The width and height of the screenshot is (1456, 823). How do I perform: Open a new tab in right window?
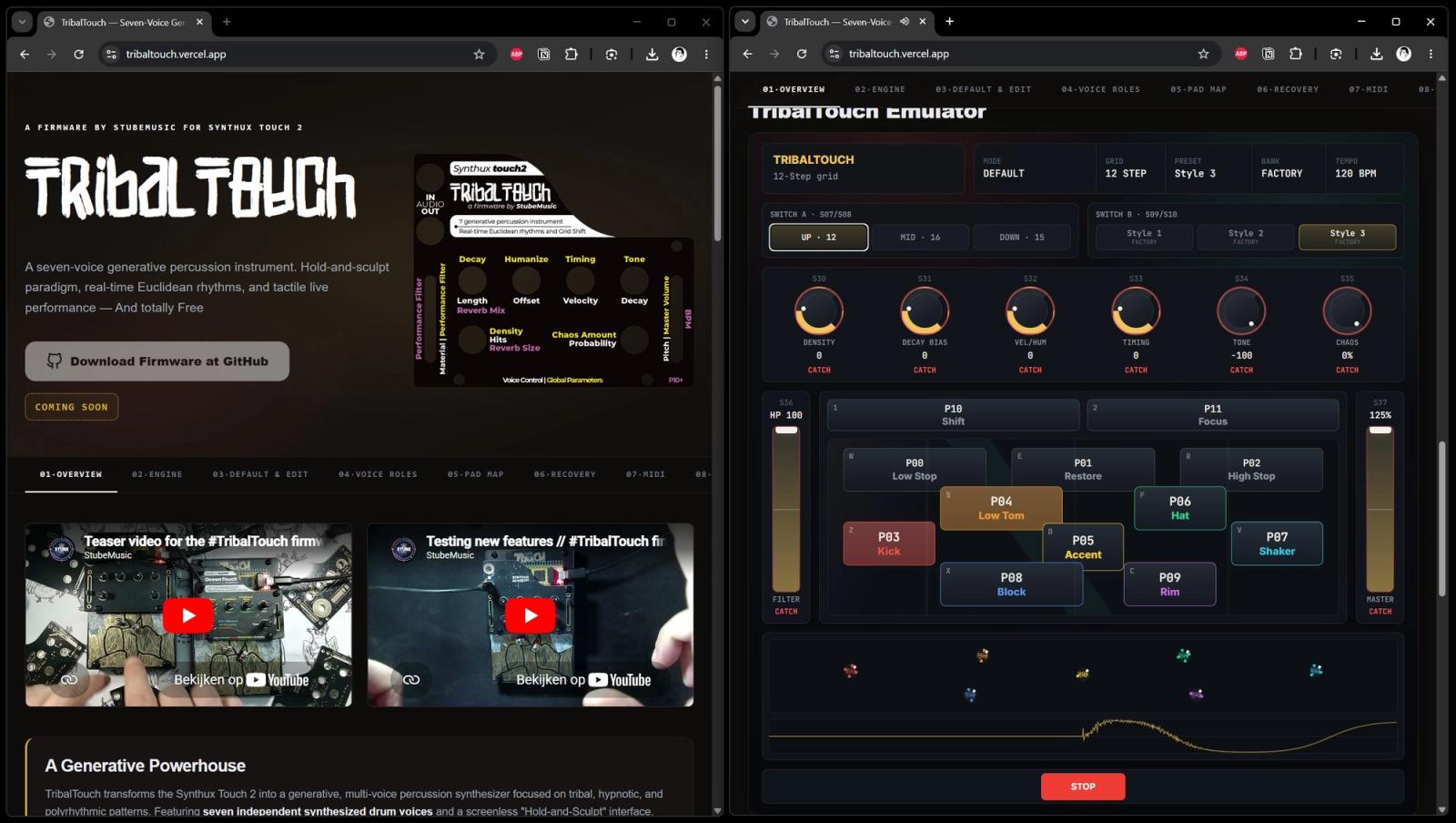(949, 22)
